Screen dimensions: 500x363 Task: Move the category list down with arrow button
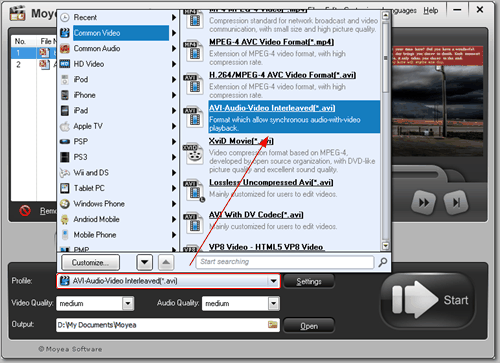tap(145, 263)
